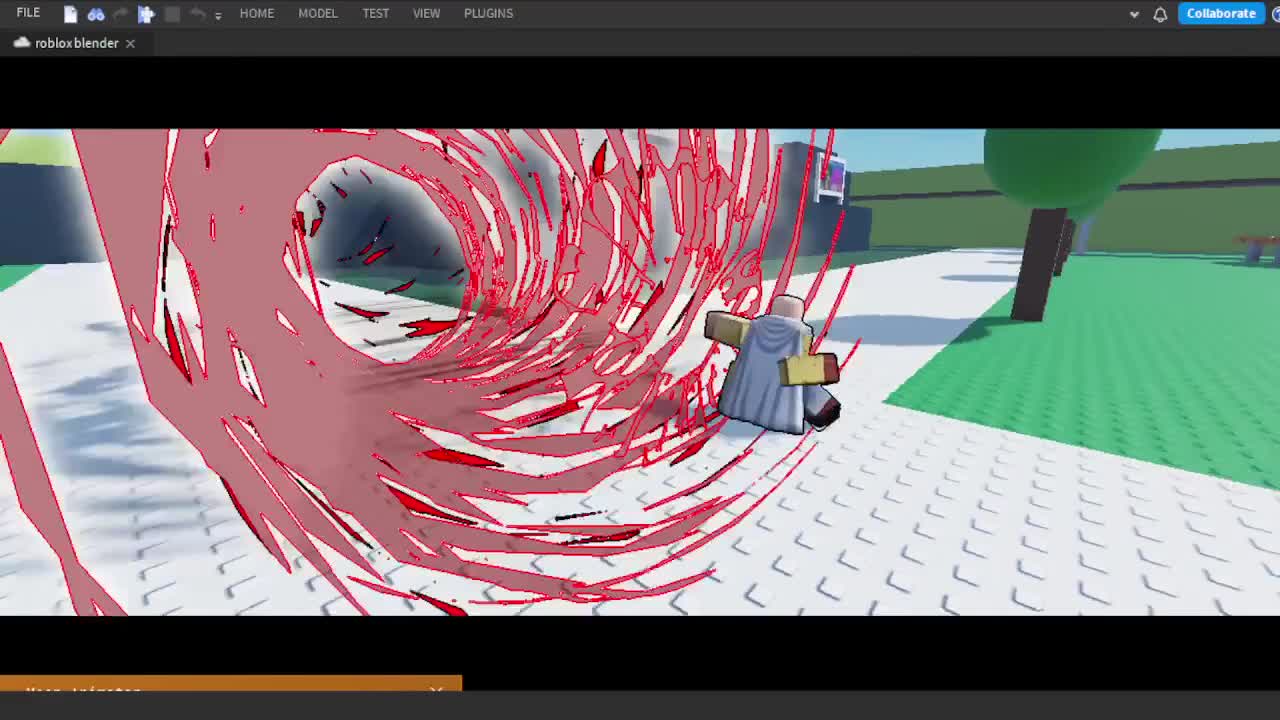This screenshot has height=720, width=1280.
Task: Click the Collaborate button
Action: (x=1220, y=13)
